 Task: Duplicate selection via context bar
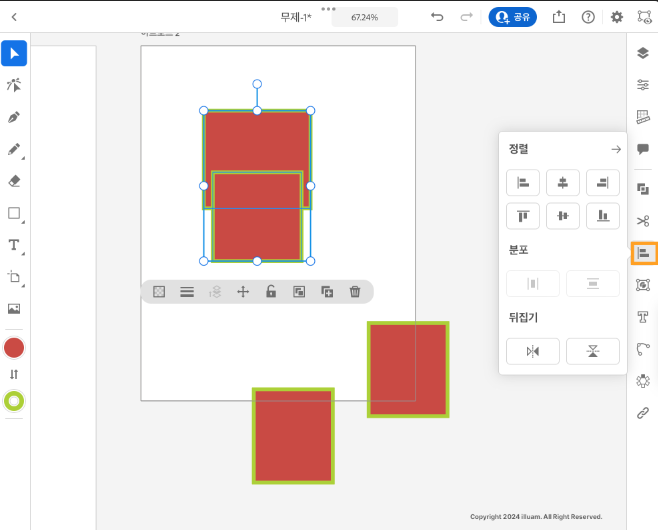(x=327, y=292)
